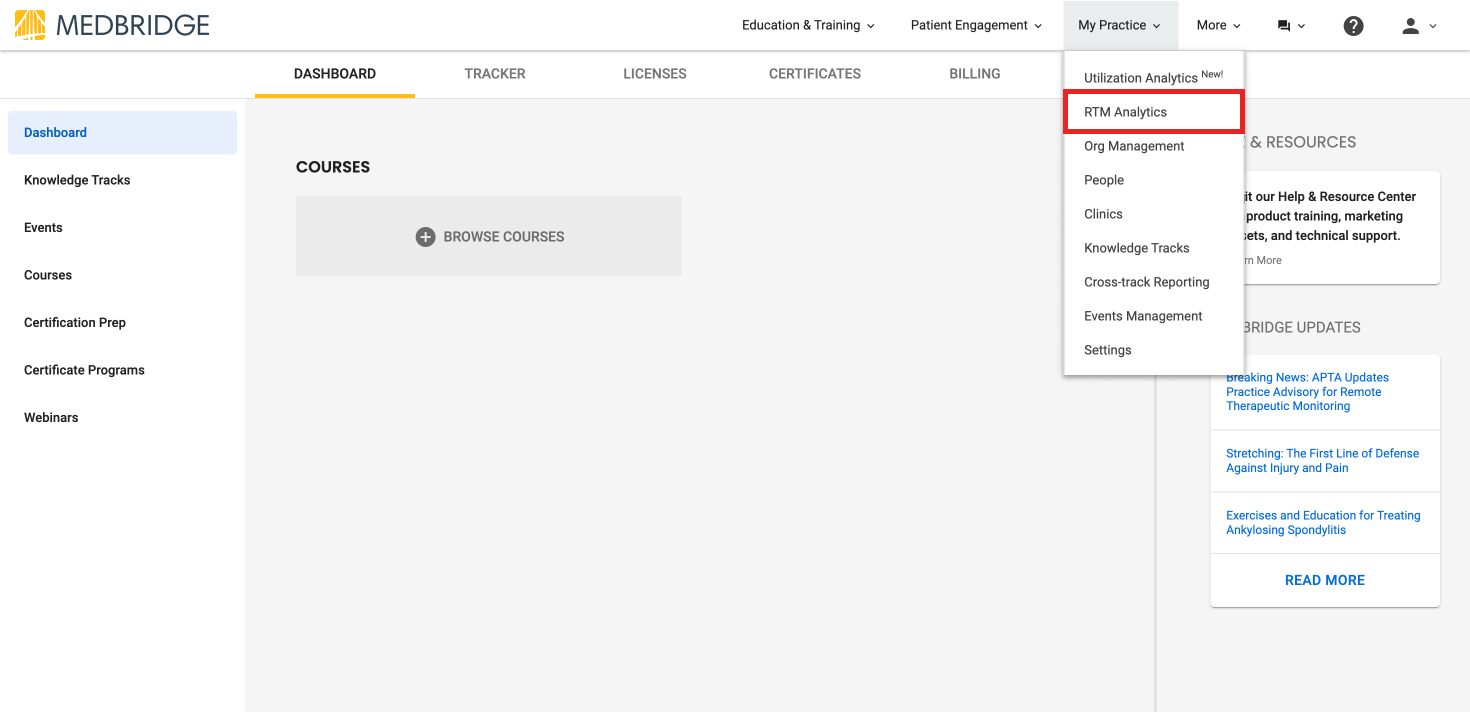Image resolution: width=1470 pixels, height=712 pixels.
Task: Switch to the Billing tab
Action: coord(975,74)
